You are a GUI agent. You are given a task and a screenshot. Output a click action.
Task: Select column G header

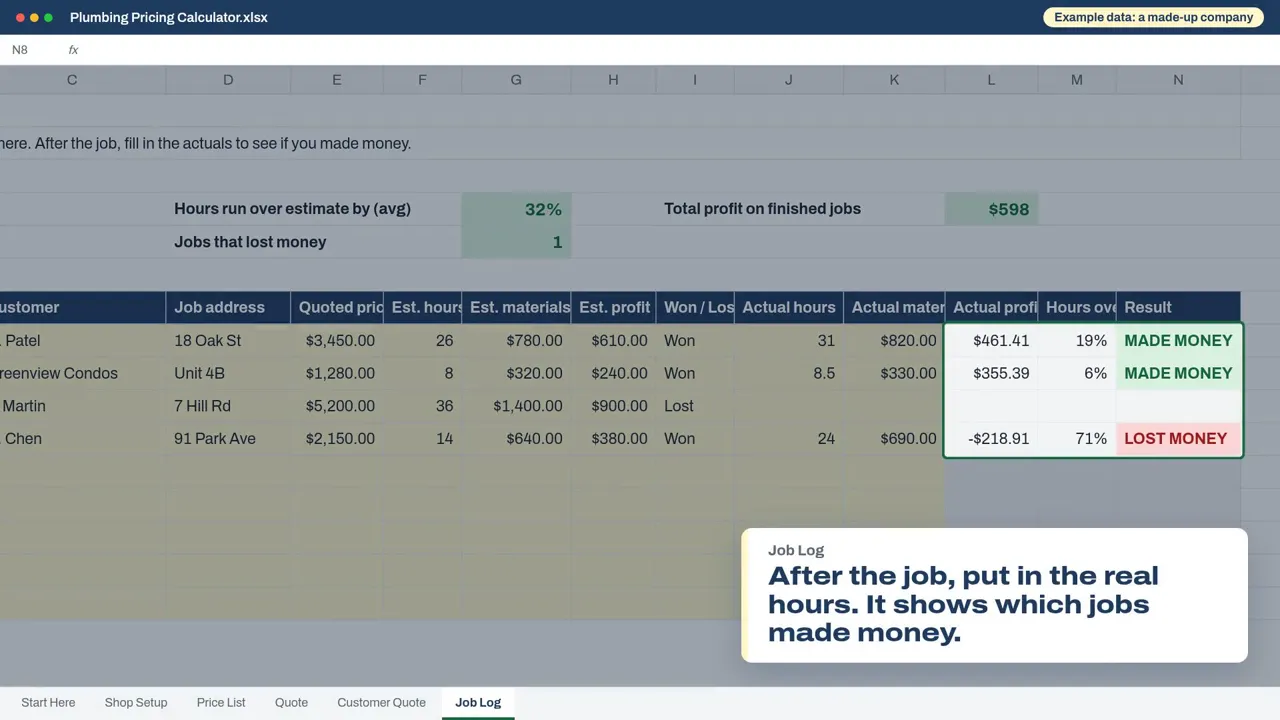(516, 80)
